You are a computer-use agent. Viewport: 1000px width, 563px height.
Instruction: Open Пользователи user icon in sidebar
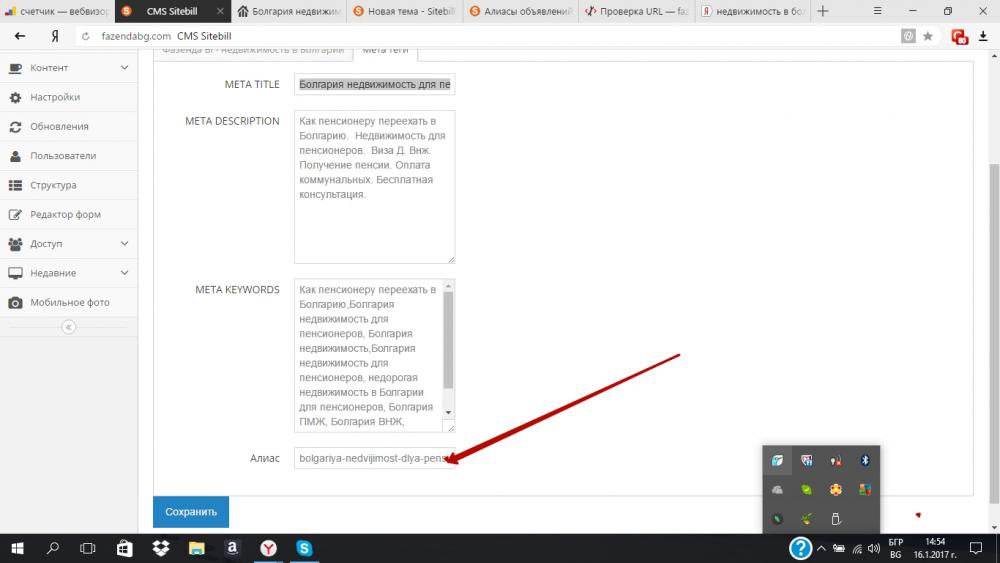point(15,156)
